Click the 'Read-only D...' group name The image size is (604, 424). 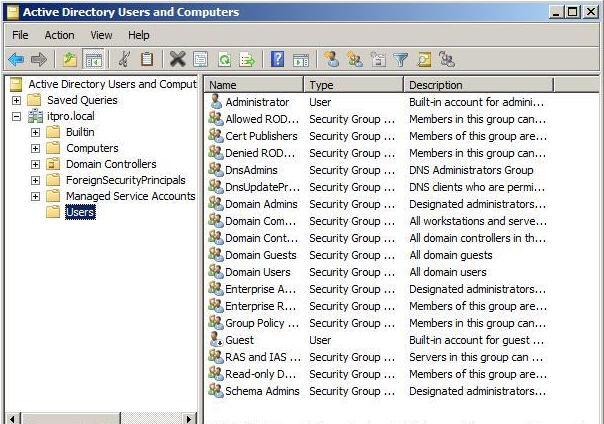coord(261,374)
